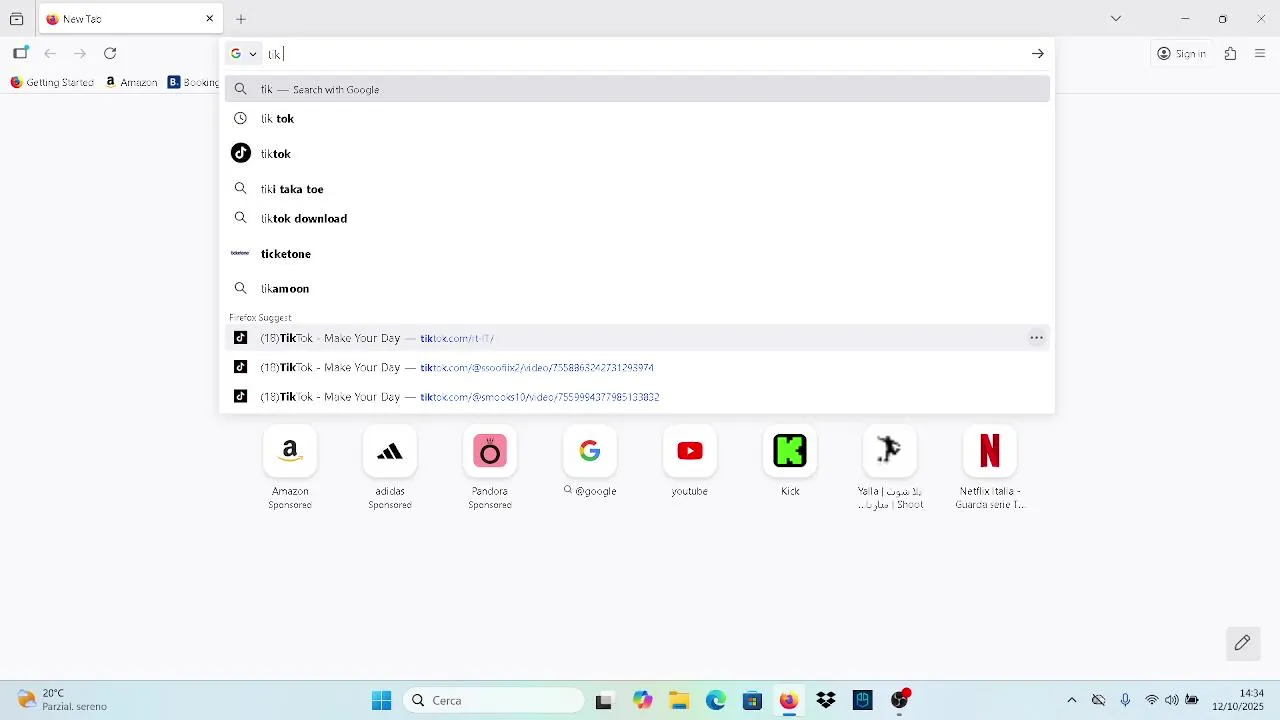Reload the current page
Image resolution: width=1280 pixels, height=720 pixels.
click(110, 54)
